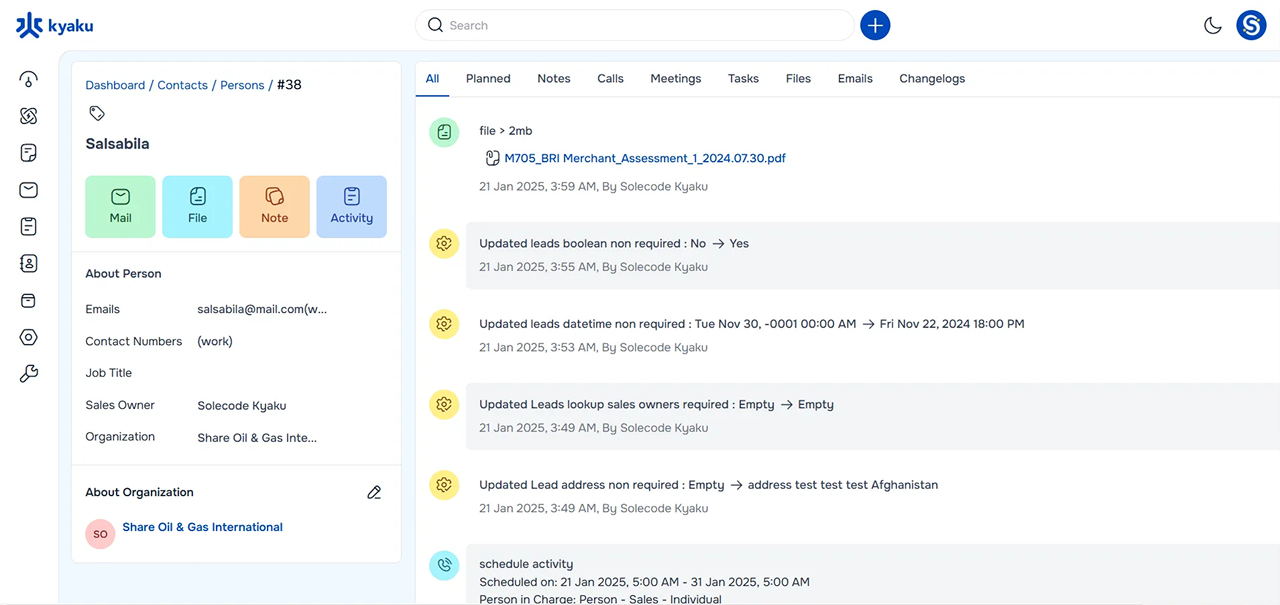Screen dimensions: 1280x605
Task: Click the Persons breadcrumb link
Action: point(242,85)
